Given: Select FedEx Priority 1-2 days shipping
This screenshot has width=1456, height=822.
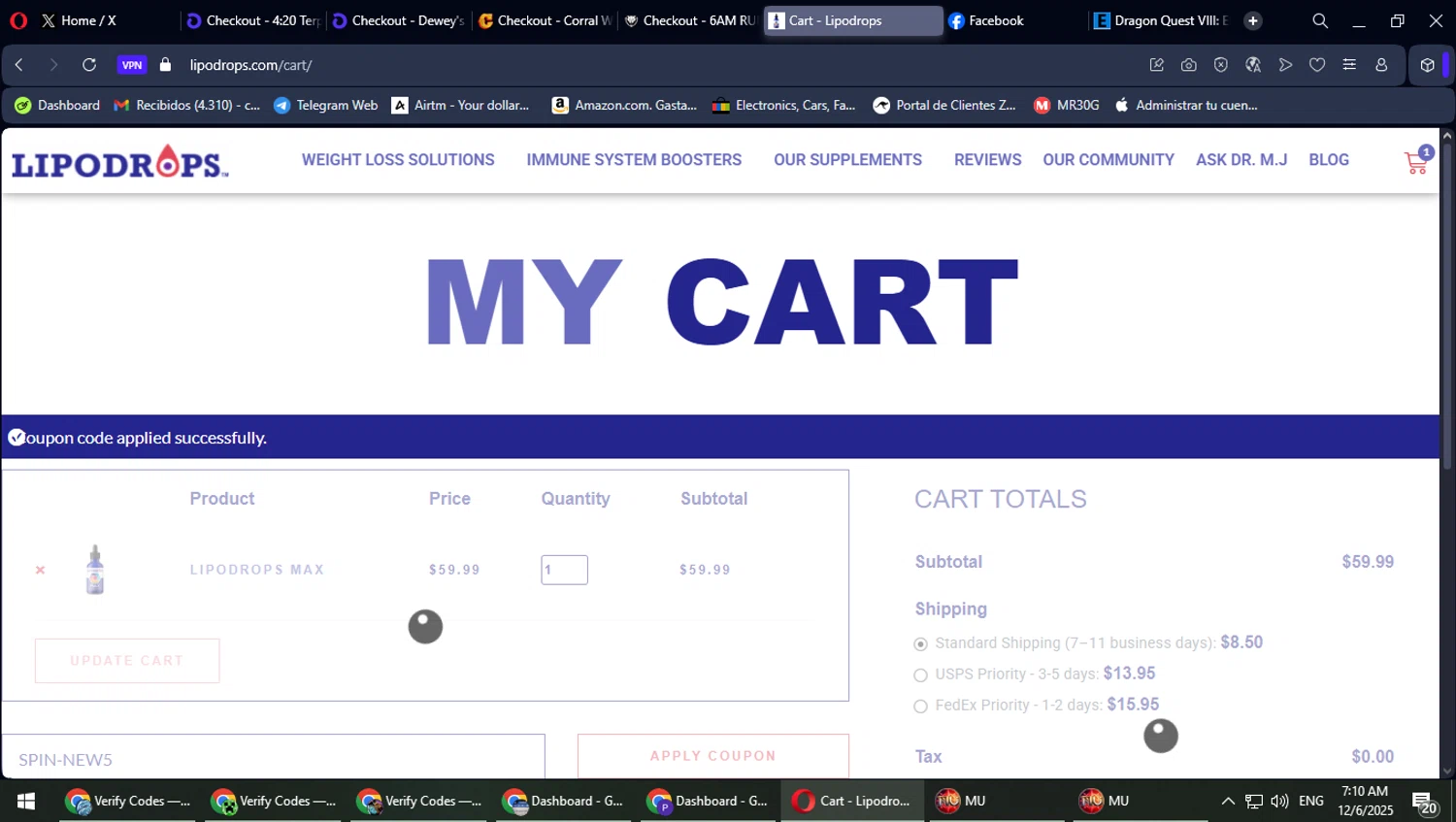Looking at the screenshot, I should point(921,706).
